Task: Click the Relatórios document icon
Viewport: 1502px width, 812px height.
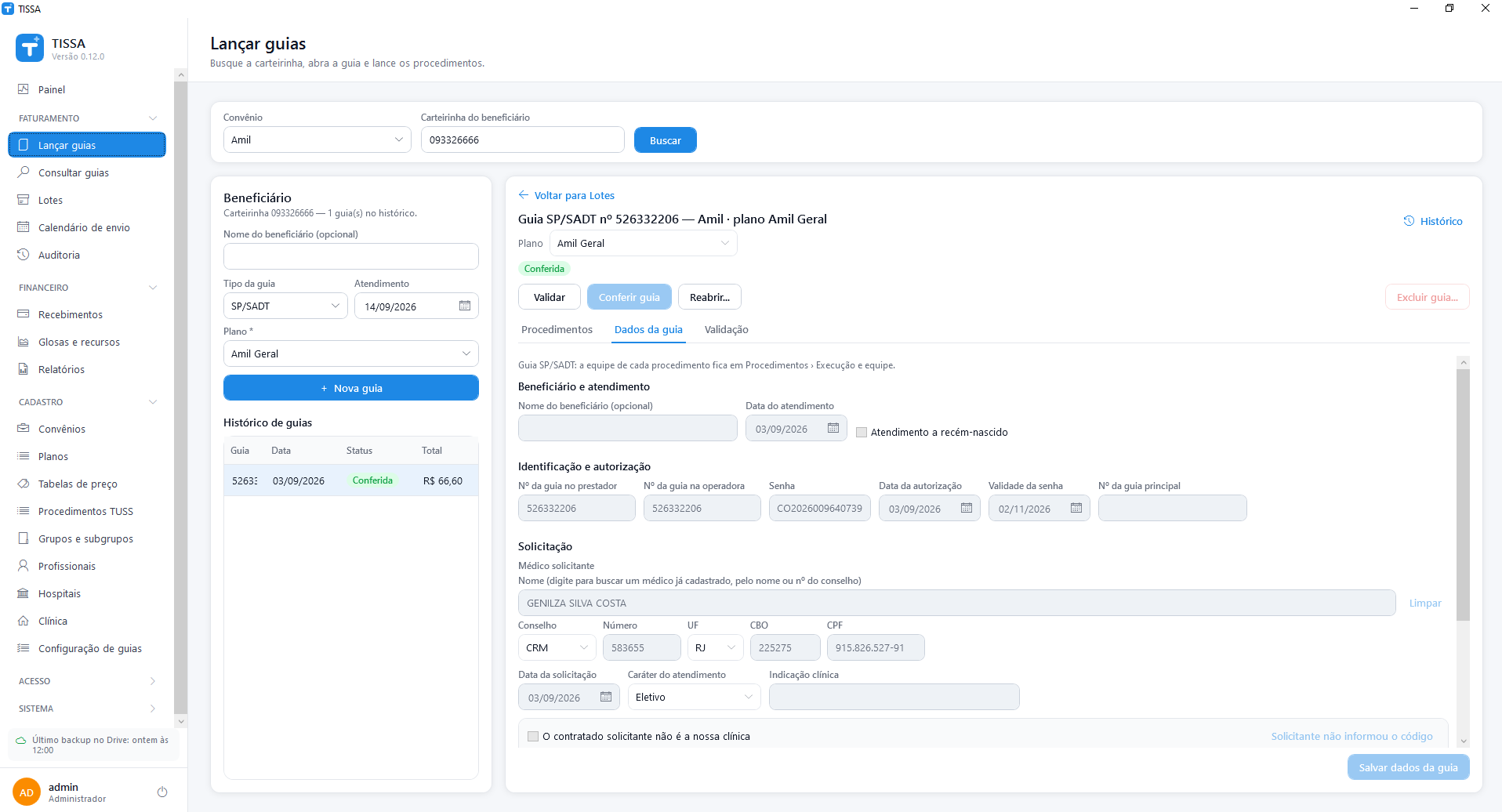Action: pyautogui.click(x=24, y=369)
